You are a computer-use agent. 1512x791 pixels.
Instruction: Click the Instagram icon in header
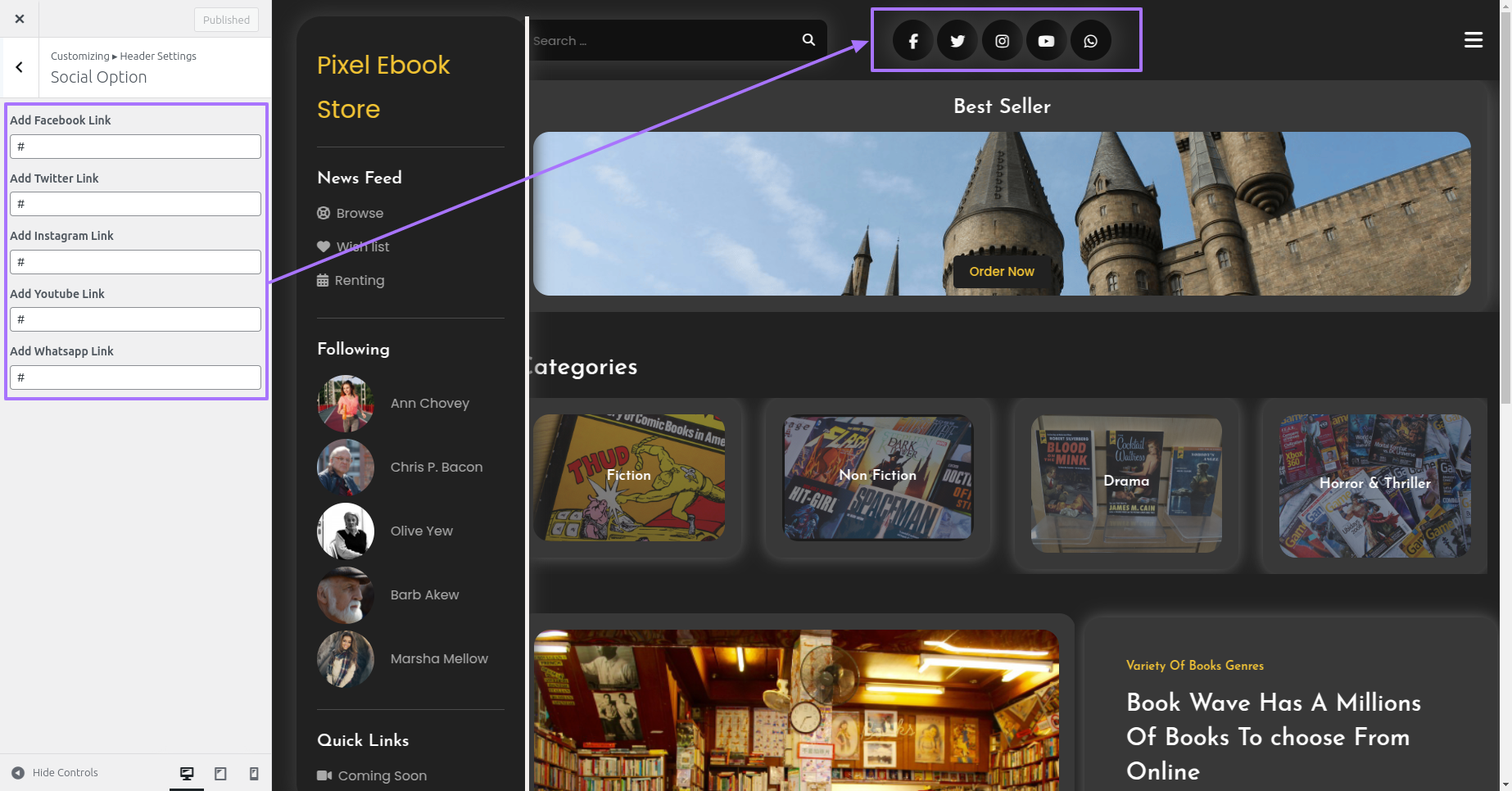(1002, 41)
